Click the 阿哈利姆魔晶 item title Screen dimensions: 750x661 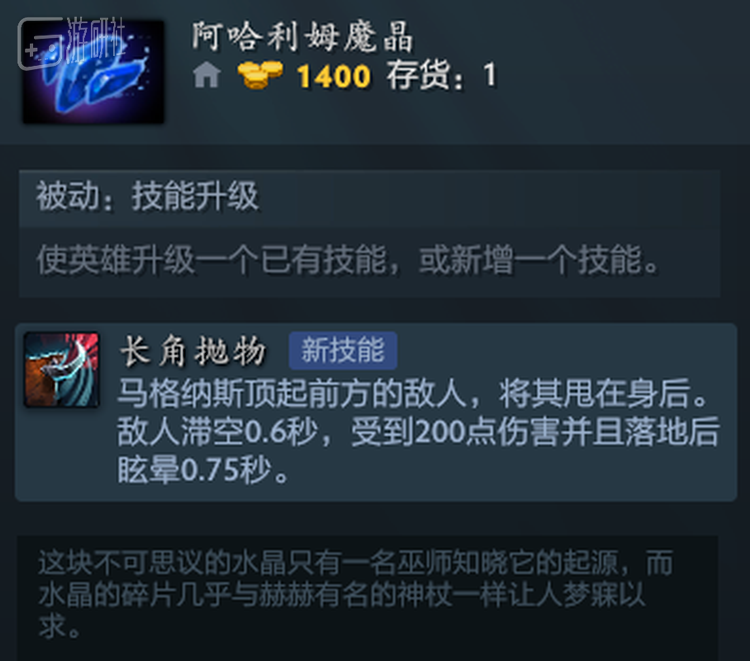coord(302,36)
